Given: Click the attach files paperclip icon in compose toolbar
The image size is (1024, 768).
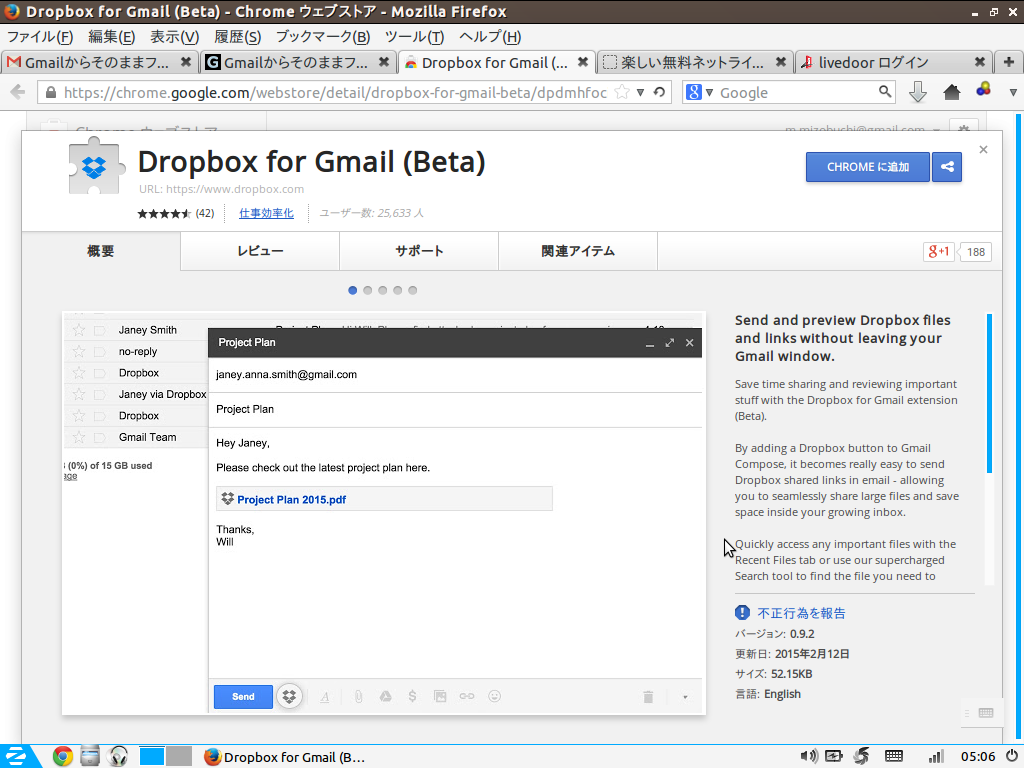Looking at the screenshot, I should click(359, 696).
